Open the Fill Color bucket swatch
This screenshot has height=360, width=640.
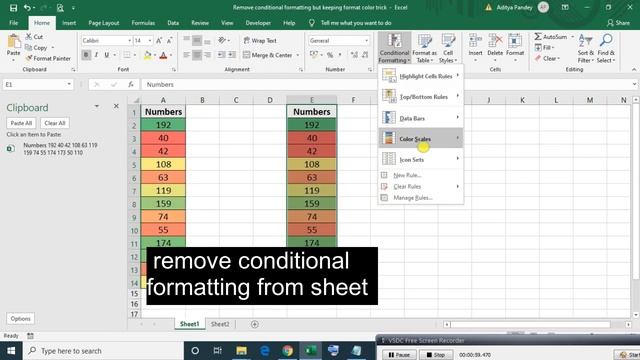(148, 55)
